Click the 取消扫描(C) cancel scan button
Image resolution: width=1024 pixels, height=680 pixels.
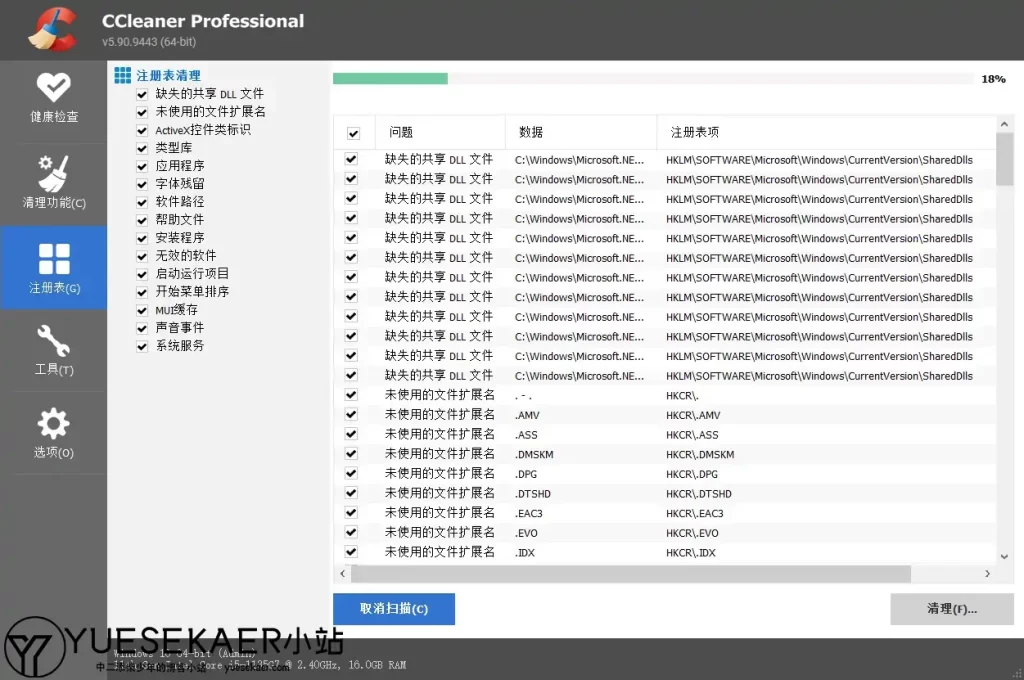click(x=394, y=609)
